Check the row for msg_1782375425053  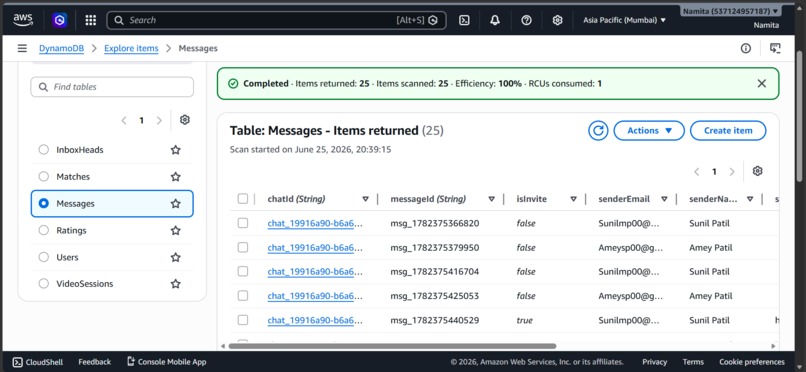click(x=243, y=295)
